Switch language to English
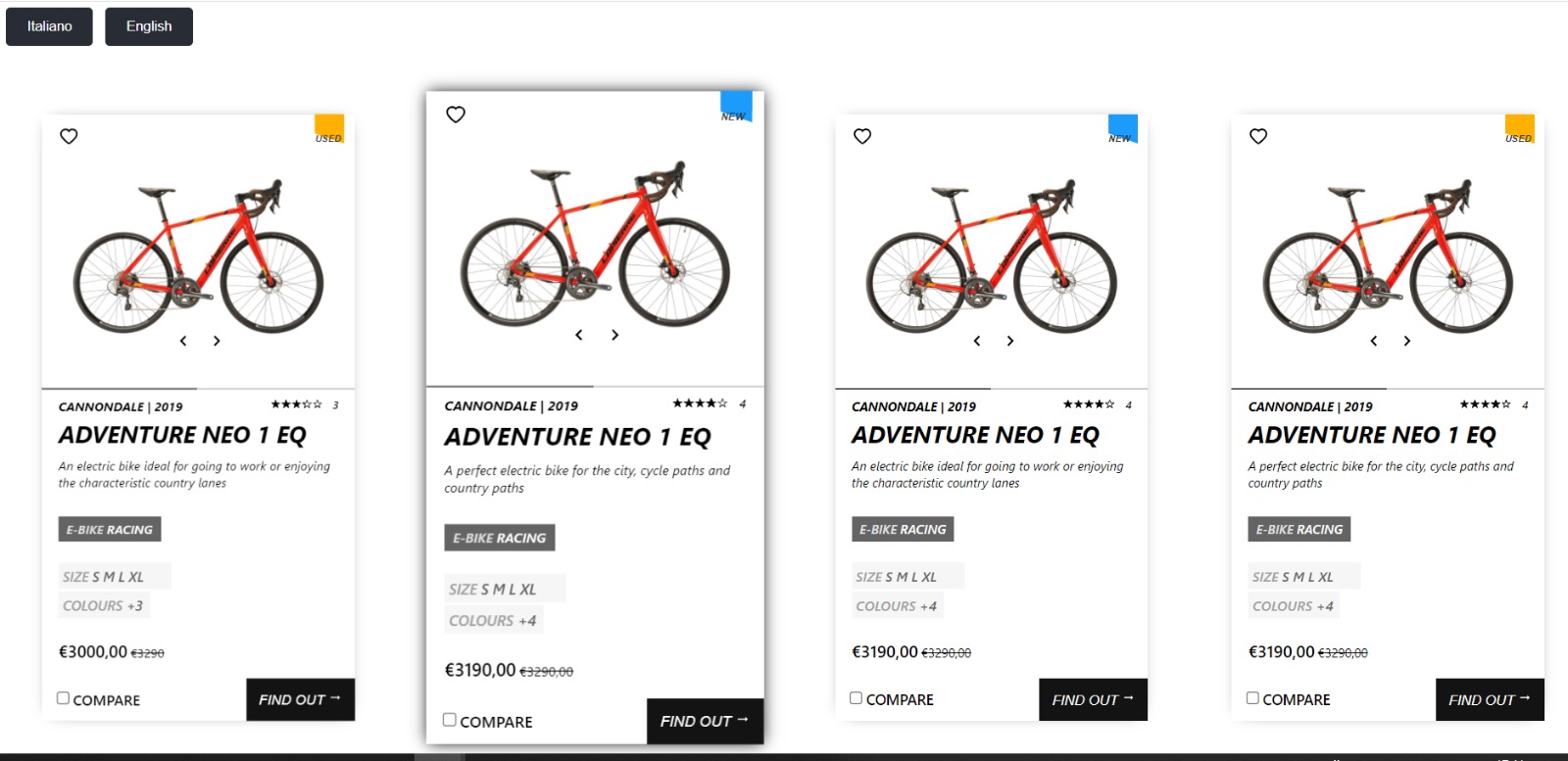The image size is (1568, 761). 149,26
